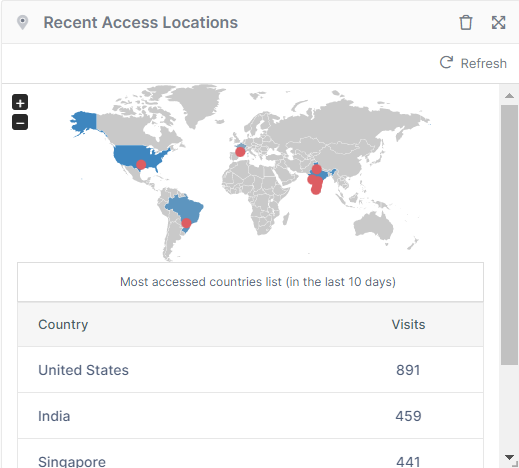Image resolution: width=519 pixels, height=468 pixels.
Task: Zoom in on the world map
Action: pyautogui.click(x=20, y=102)
